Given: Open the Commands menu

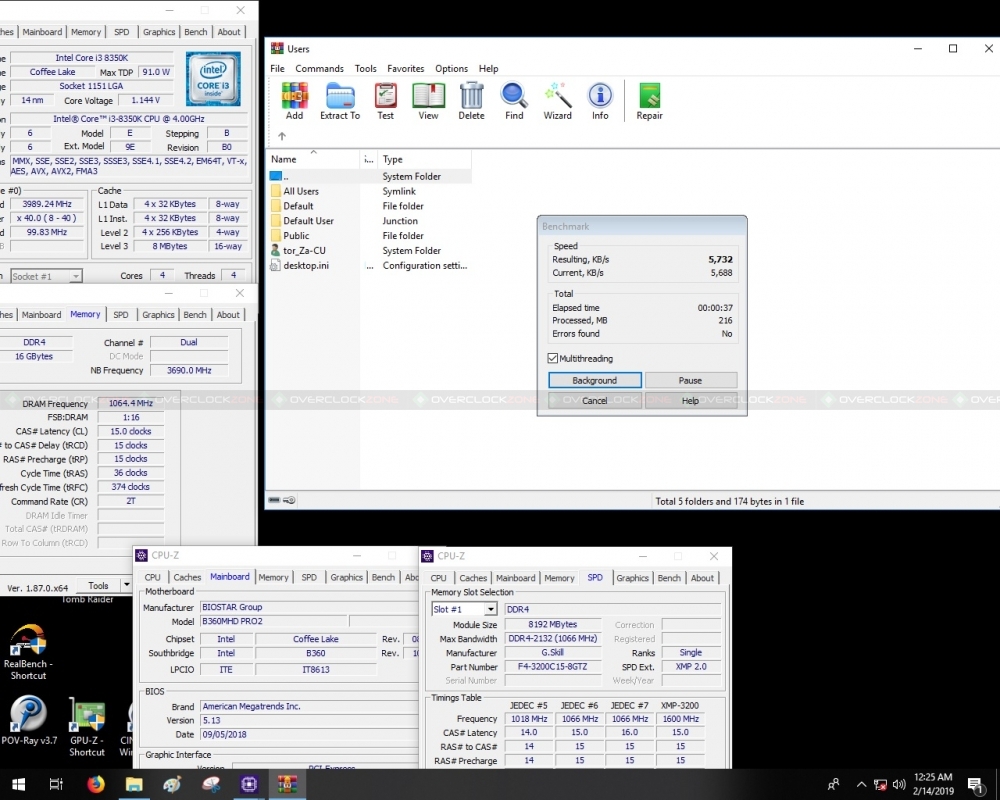Looking at the screenshot, I should pyautogui.click(x=320, y=68).
